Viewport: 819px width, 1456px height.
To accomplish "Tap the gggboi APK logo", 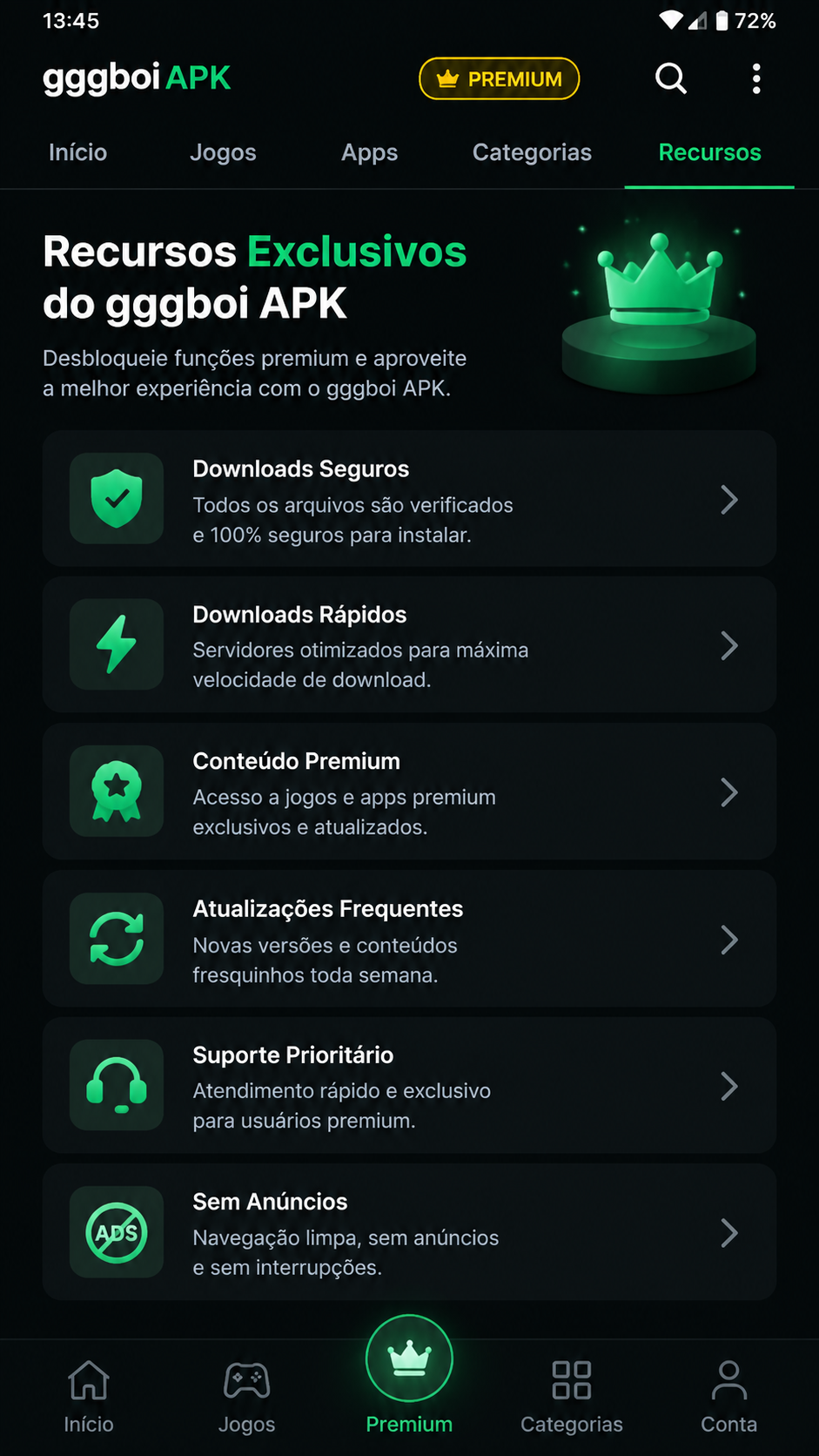I will point(137,78).
